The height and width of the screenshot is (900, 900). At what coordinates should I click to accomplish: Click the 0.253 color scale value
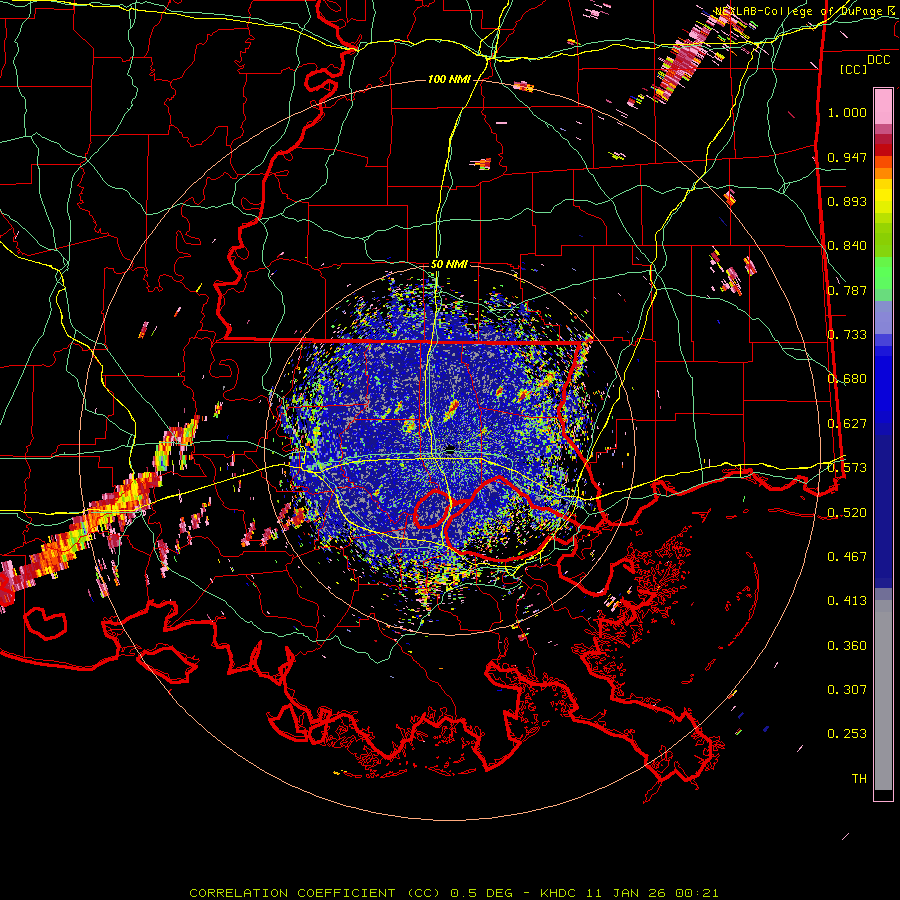click(x=847, y=734)
